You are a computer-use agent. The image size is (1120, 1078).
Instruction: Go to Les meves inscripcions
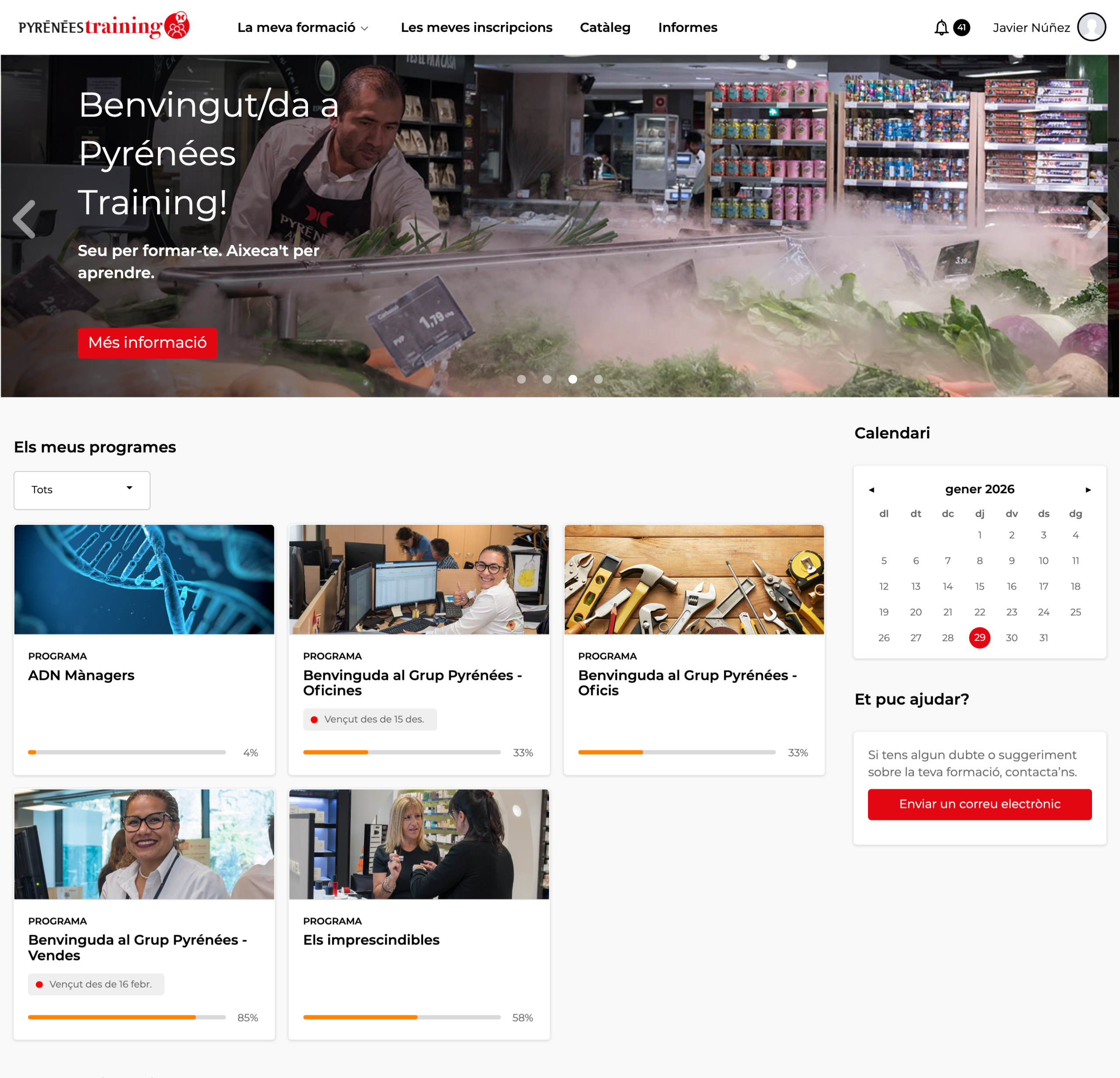(476, 28)
